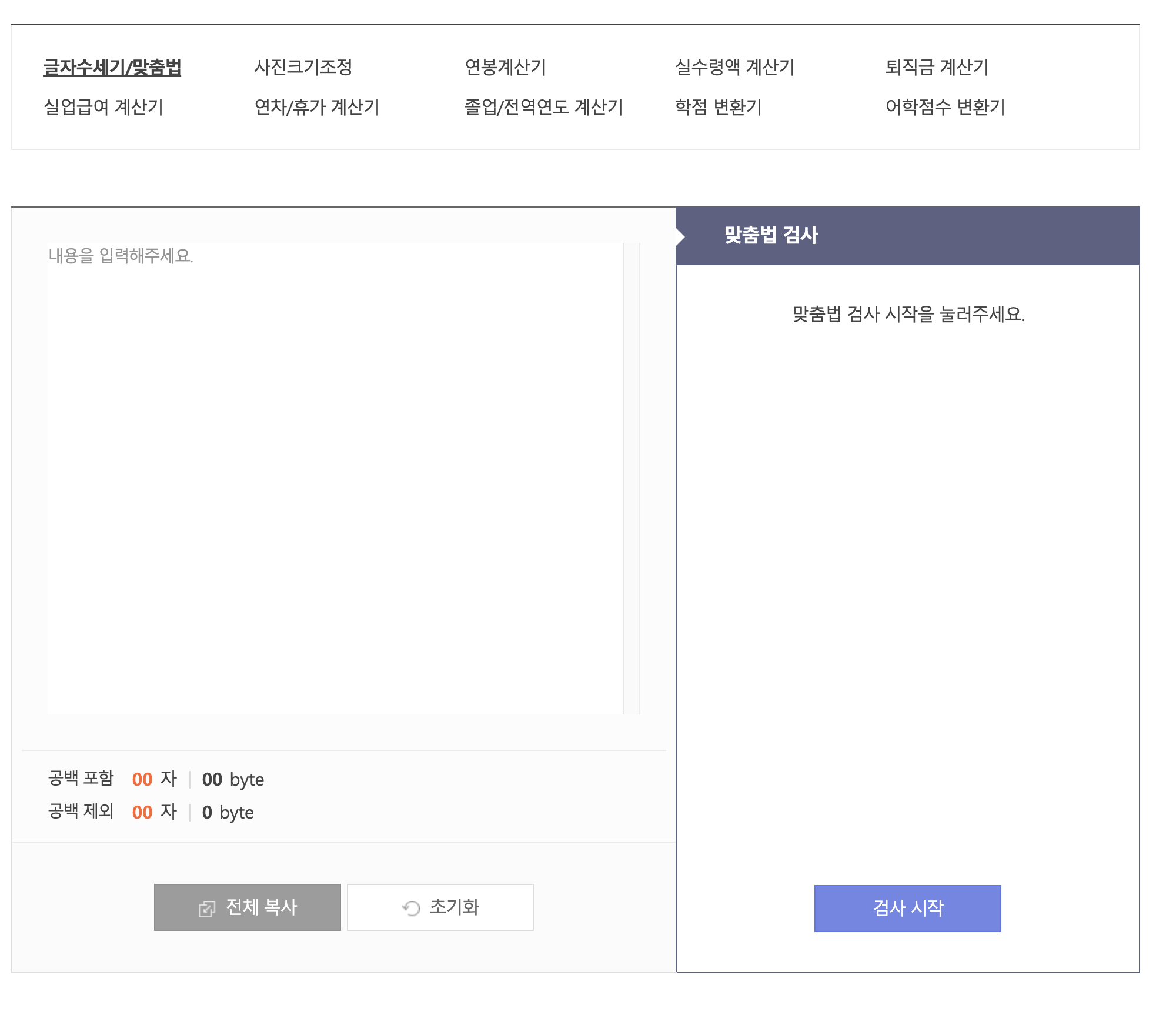The height and width of the screenshot is (1015, 1176).
Task: Navigate to 실업급여 계산기
Action: [x=103, y=107]
